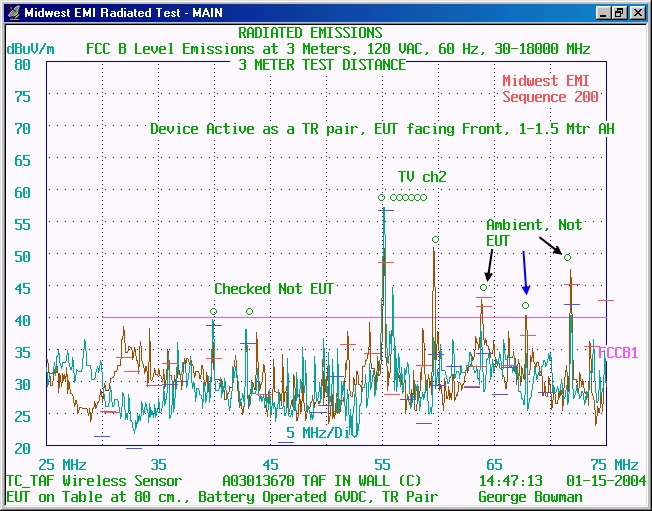The image size is (652, 511).
Task: Click the 75 MHz stop frequency label
Action: 613,465
